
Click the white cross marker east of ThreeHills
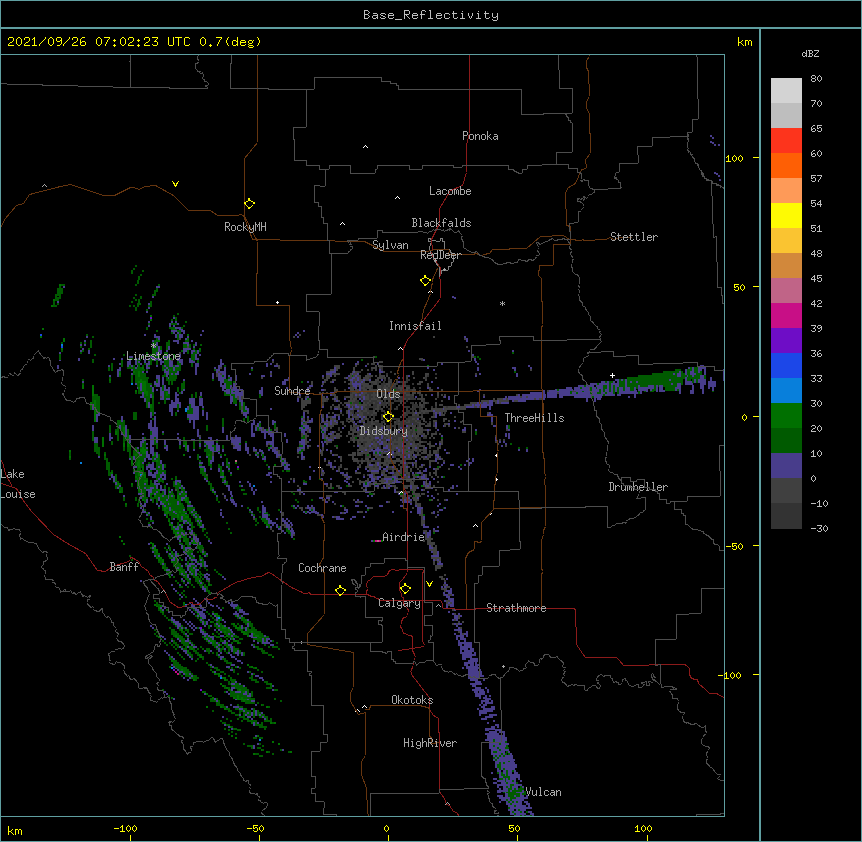pyautogui.click(x=612, y=375)
